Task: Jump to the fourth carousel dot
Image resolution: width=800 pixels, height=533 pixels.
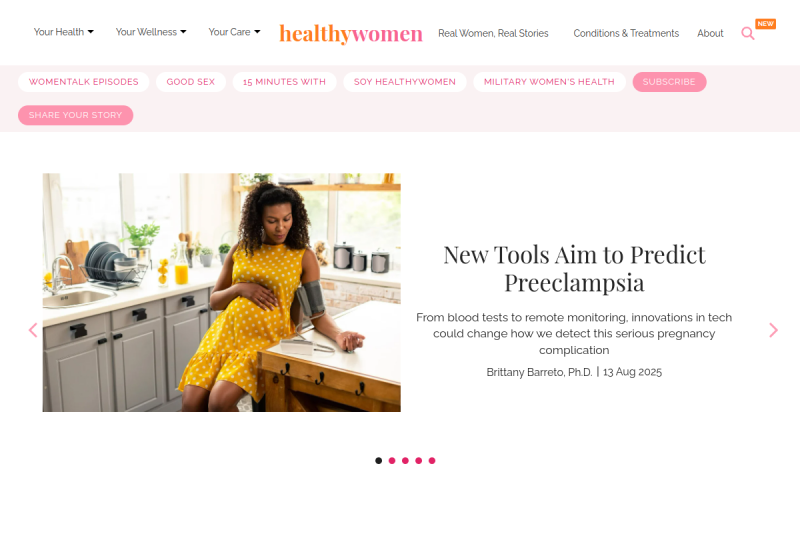Action: click(418, 461)
